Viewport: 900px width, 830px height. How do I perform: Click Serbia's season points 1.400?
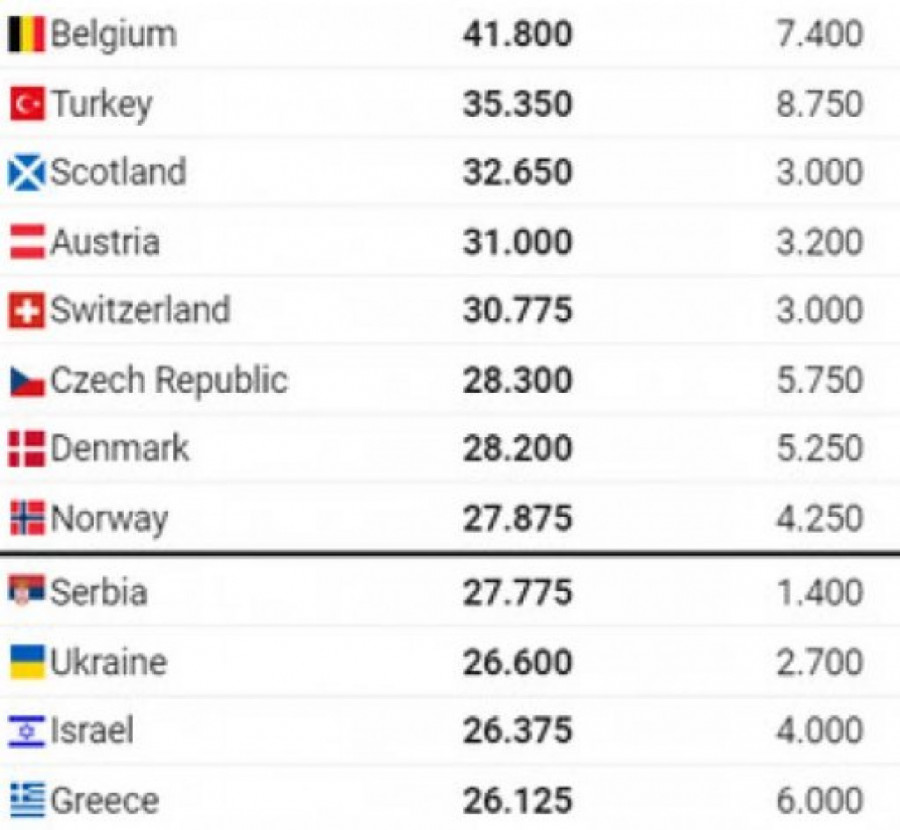click(x=819, y=592)
